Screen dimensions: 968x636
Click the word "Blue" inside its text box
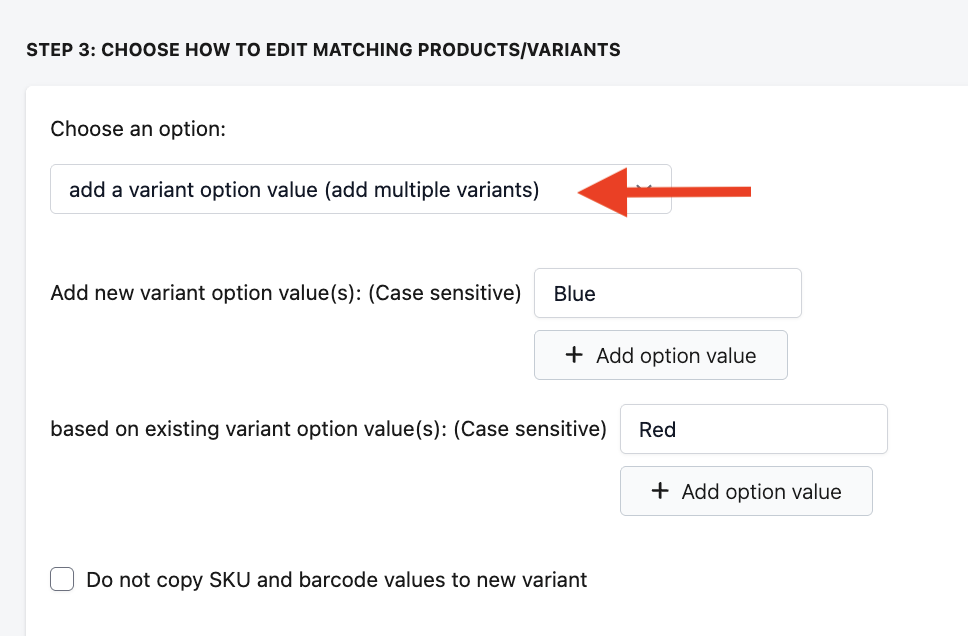[x=575, y=294]
